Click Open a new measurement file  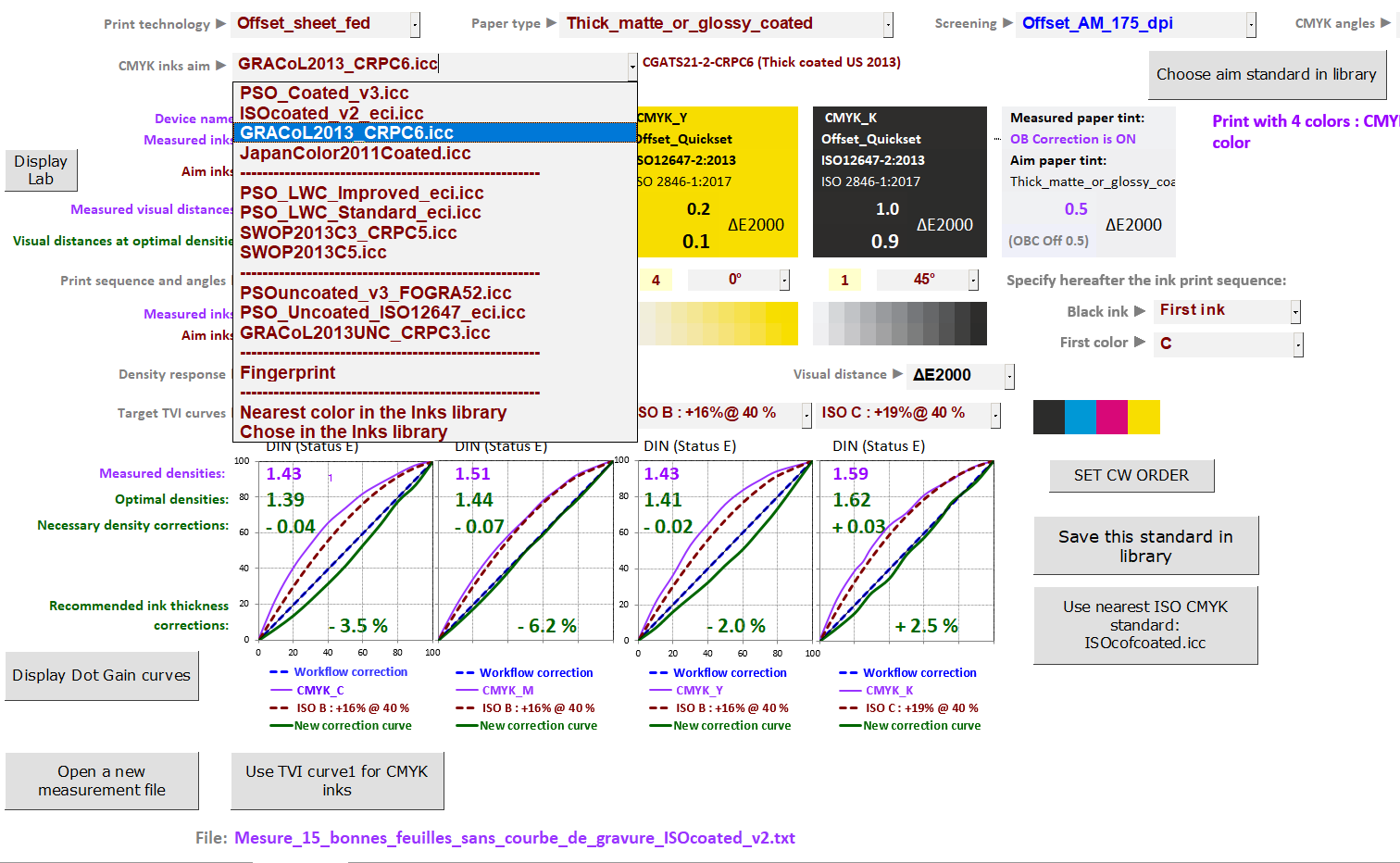click(x=102, y=781)
